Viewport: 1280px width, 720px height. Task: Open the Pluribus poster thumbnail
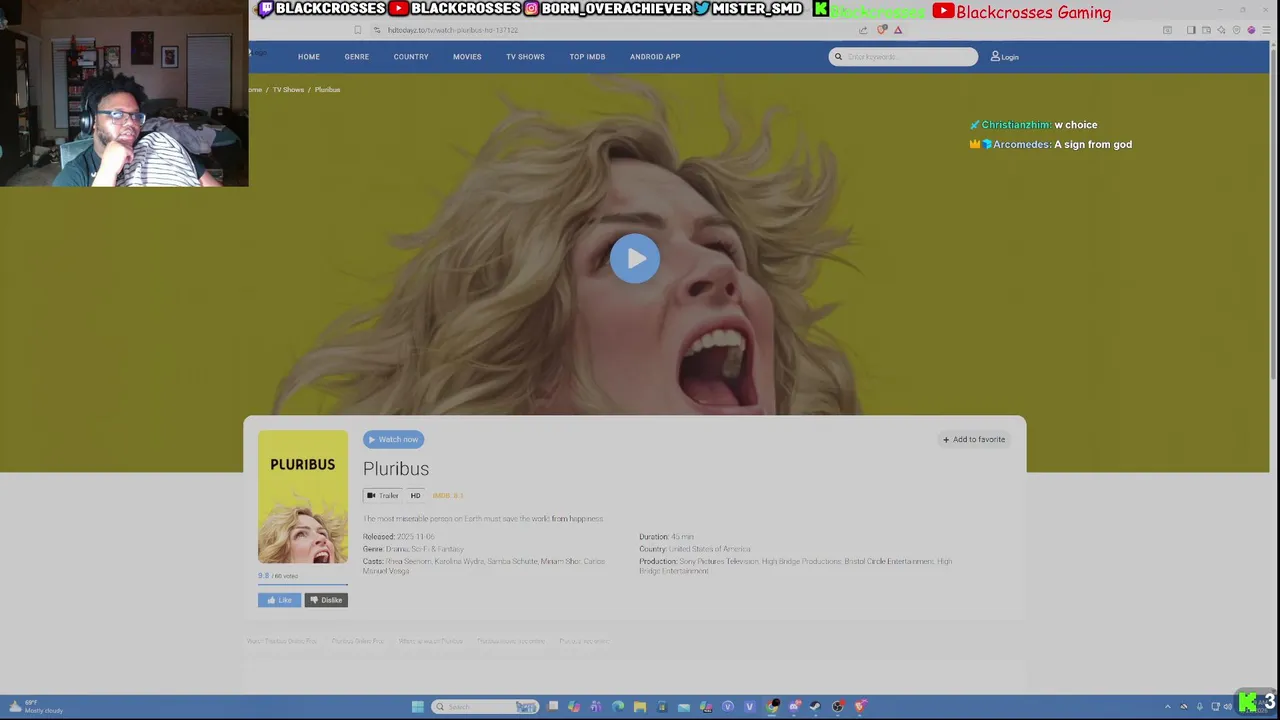[x=303, y=497]
